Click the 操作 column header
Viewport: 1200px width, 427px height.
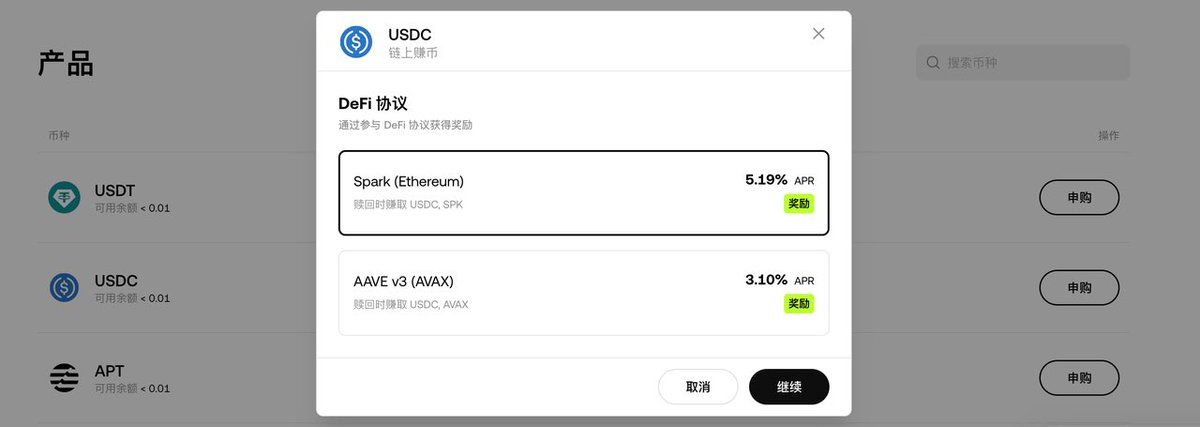[x=1107, y=135]
